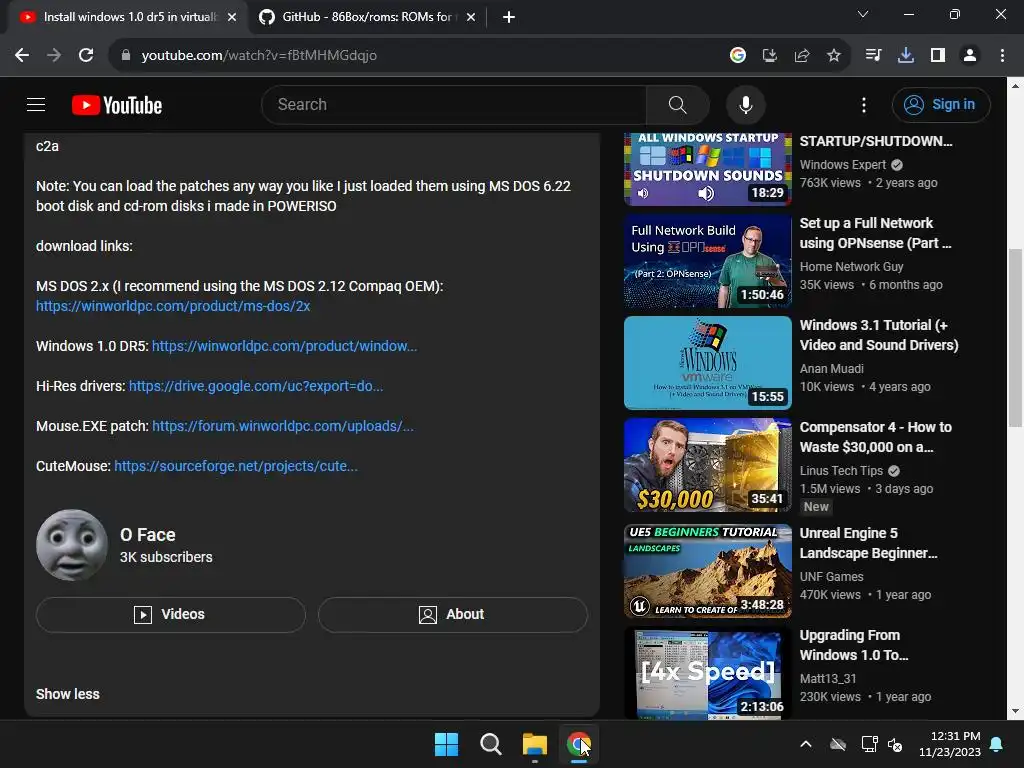Viewport: 1024px width, 768px height.
Task: Open Mouse.EXE patch forum link
Action: tap(283, 426)
